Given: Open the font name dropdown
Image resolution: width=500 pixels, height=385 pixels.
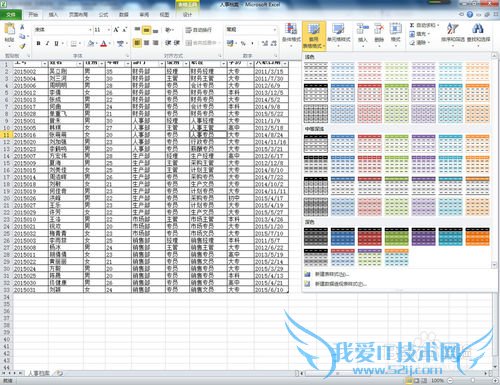Looking at the screenshot, I should (90, 30).
